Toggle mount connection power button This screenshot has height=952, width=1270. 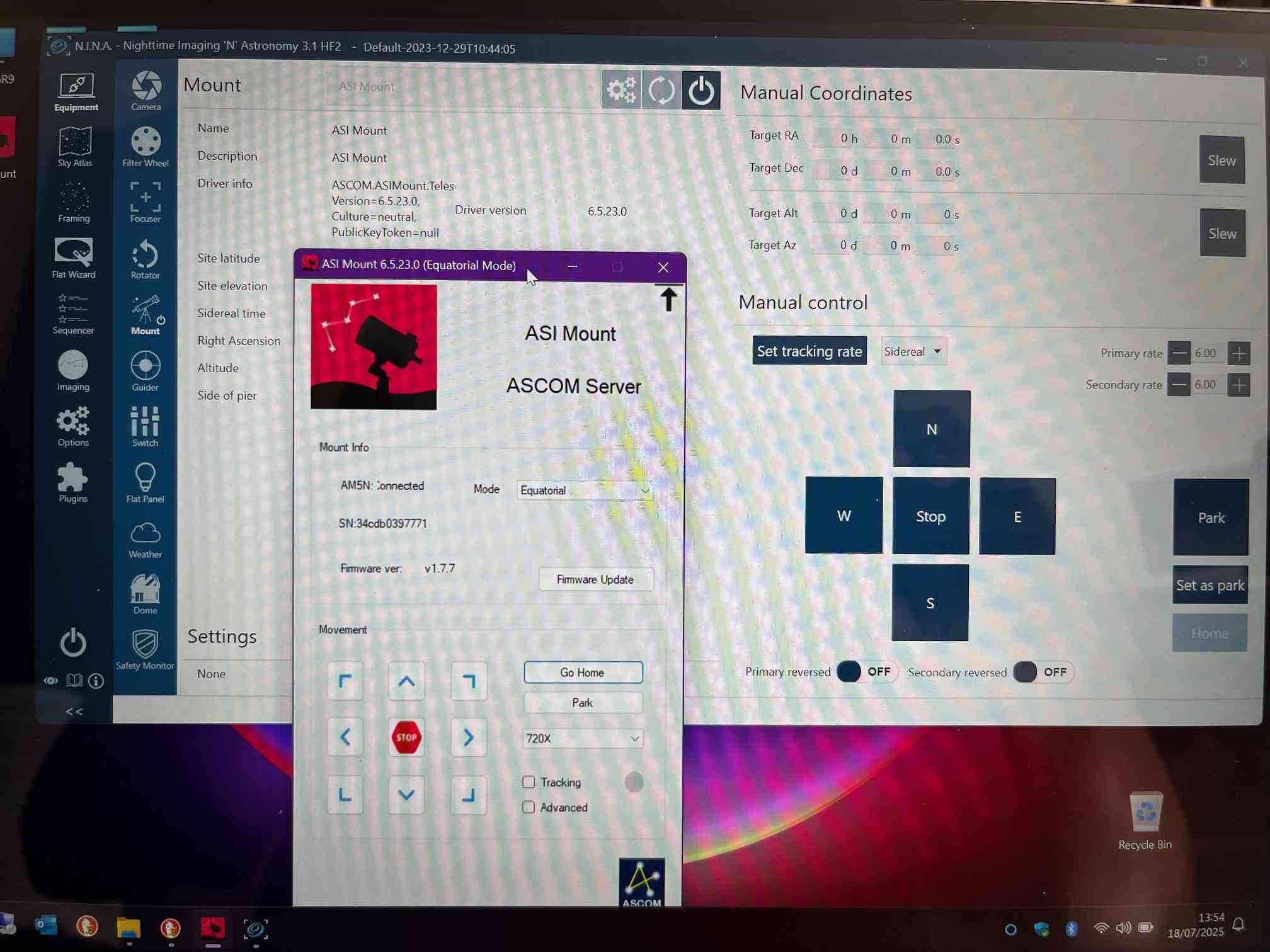pos(701,91)
